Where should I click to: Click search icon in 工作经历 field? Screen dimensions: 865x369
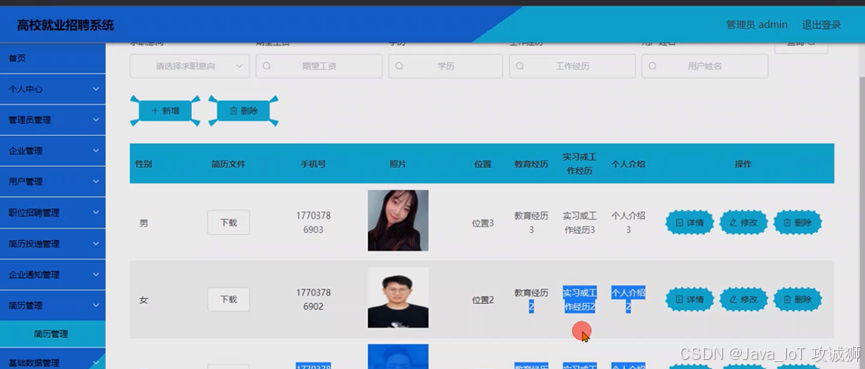520,66
